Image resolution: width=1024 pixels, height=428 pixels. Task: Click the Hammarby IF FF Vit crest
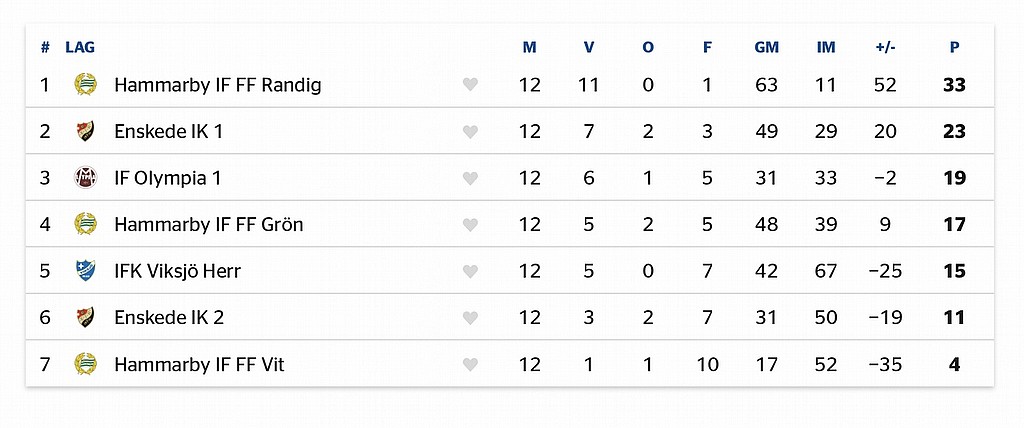tap(86, 364)
